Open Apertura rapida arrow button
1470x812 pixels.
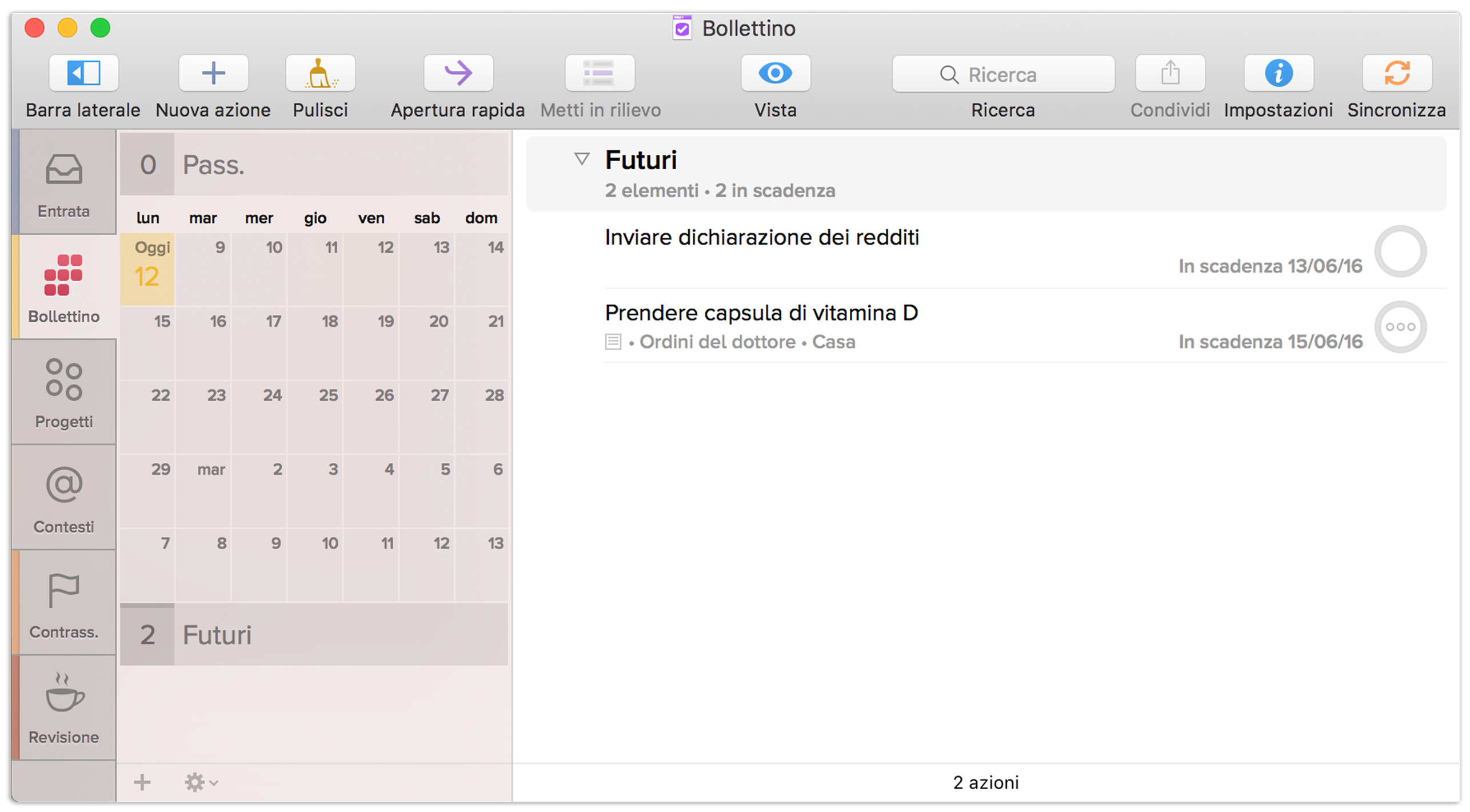458,73
